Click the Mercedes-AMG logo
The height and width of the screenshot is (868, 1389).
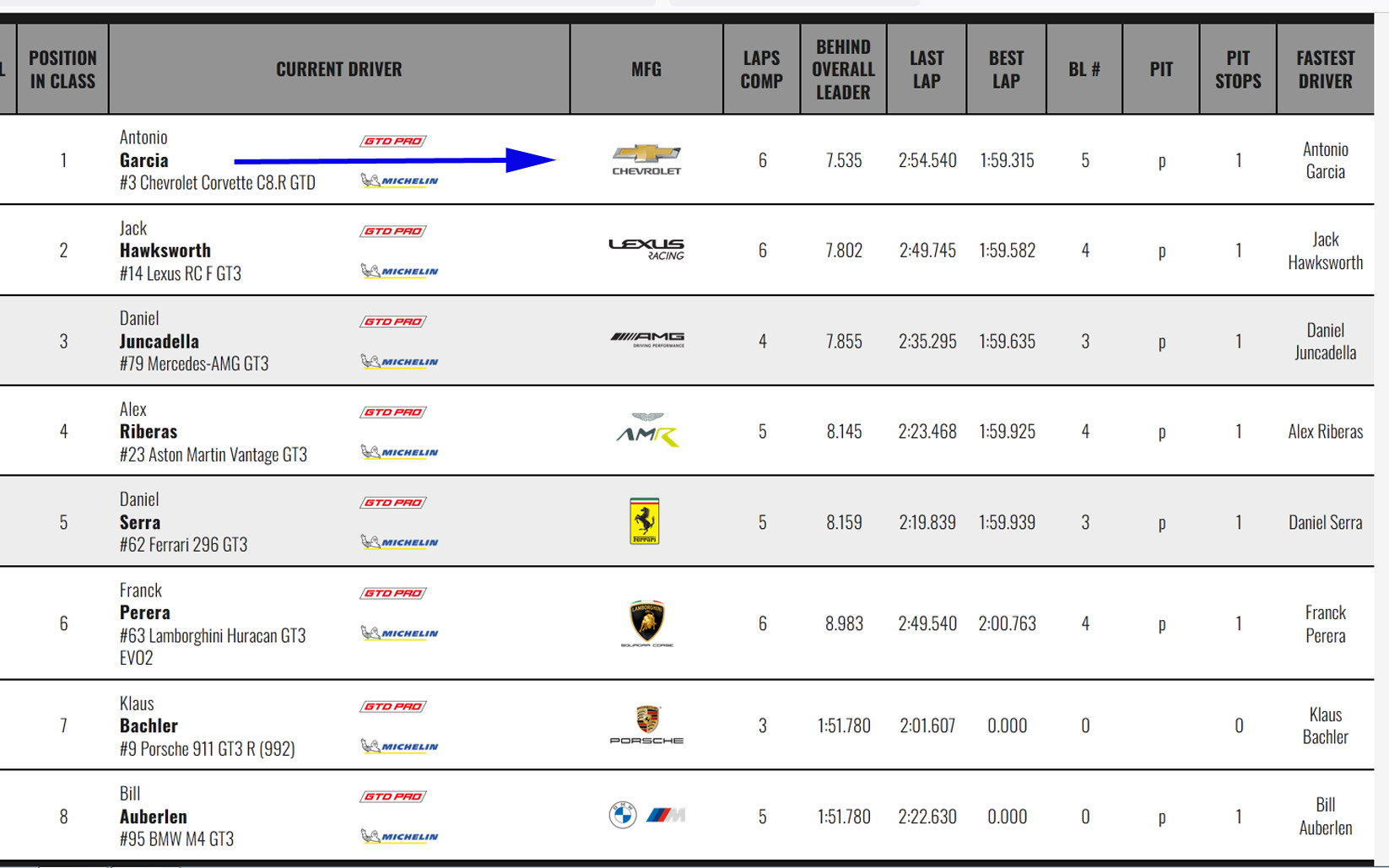pyautogui.click(x=646, y=340)
